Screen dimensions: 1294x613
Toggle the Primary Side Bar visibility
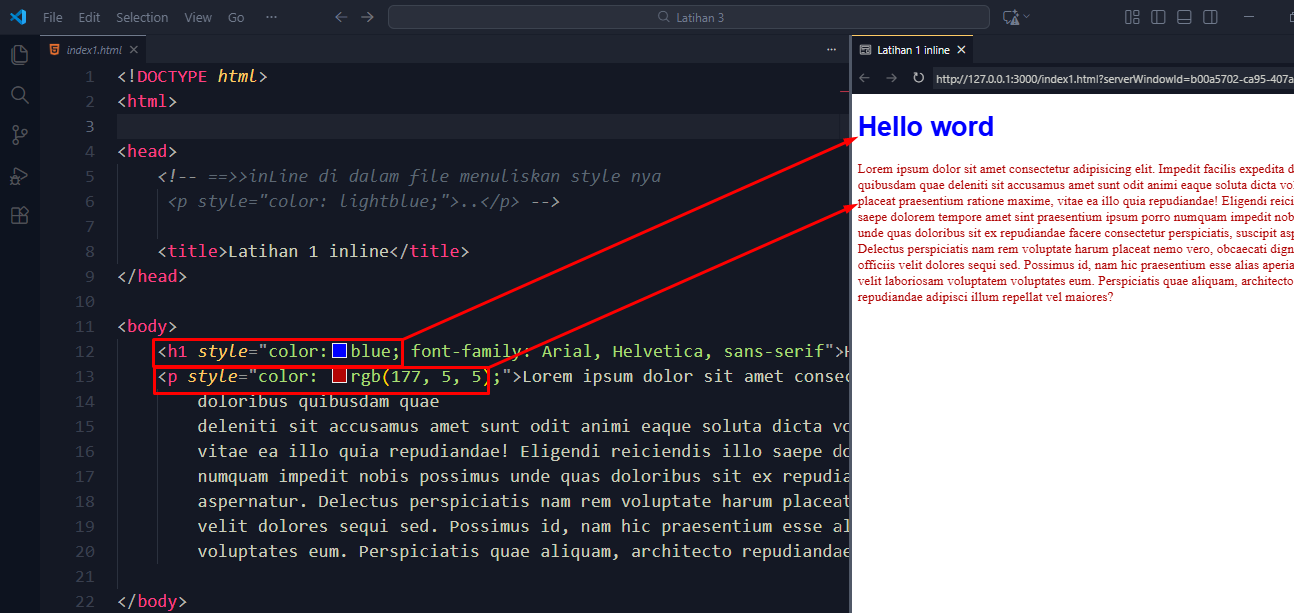click(1158, 17)
